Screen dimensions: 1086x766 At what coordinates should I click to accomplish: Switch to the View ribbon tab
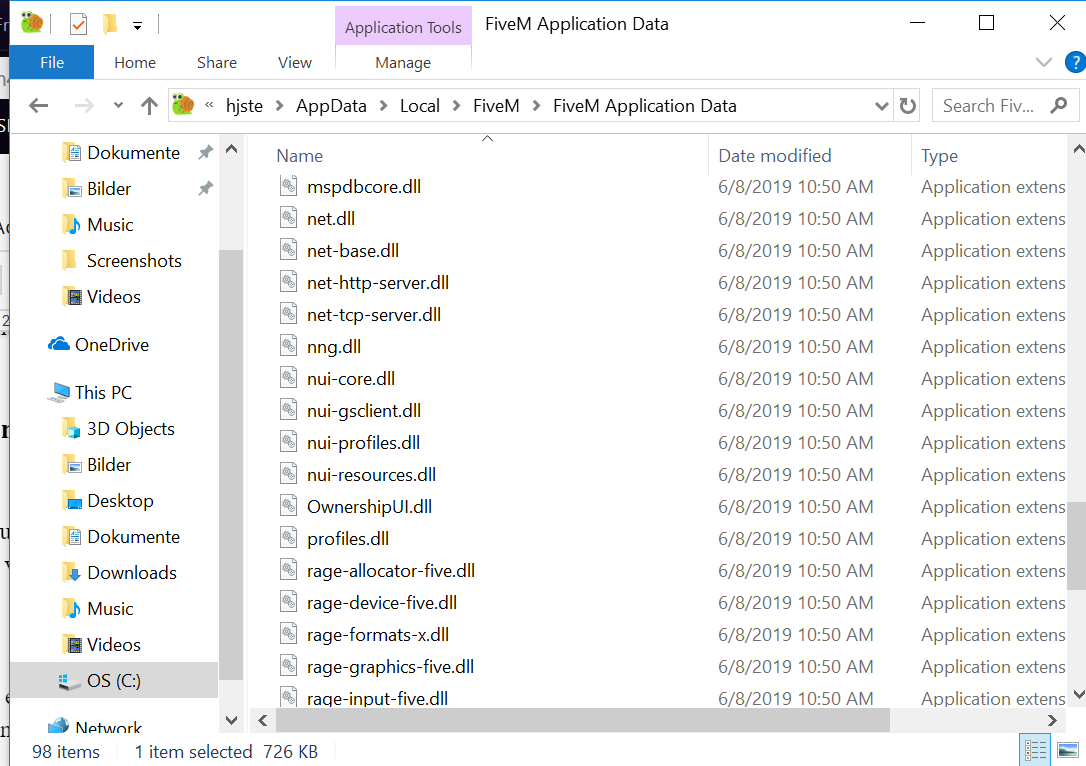[x=294, y=62]
